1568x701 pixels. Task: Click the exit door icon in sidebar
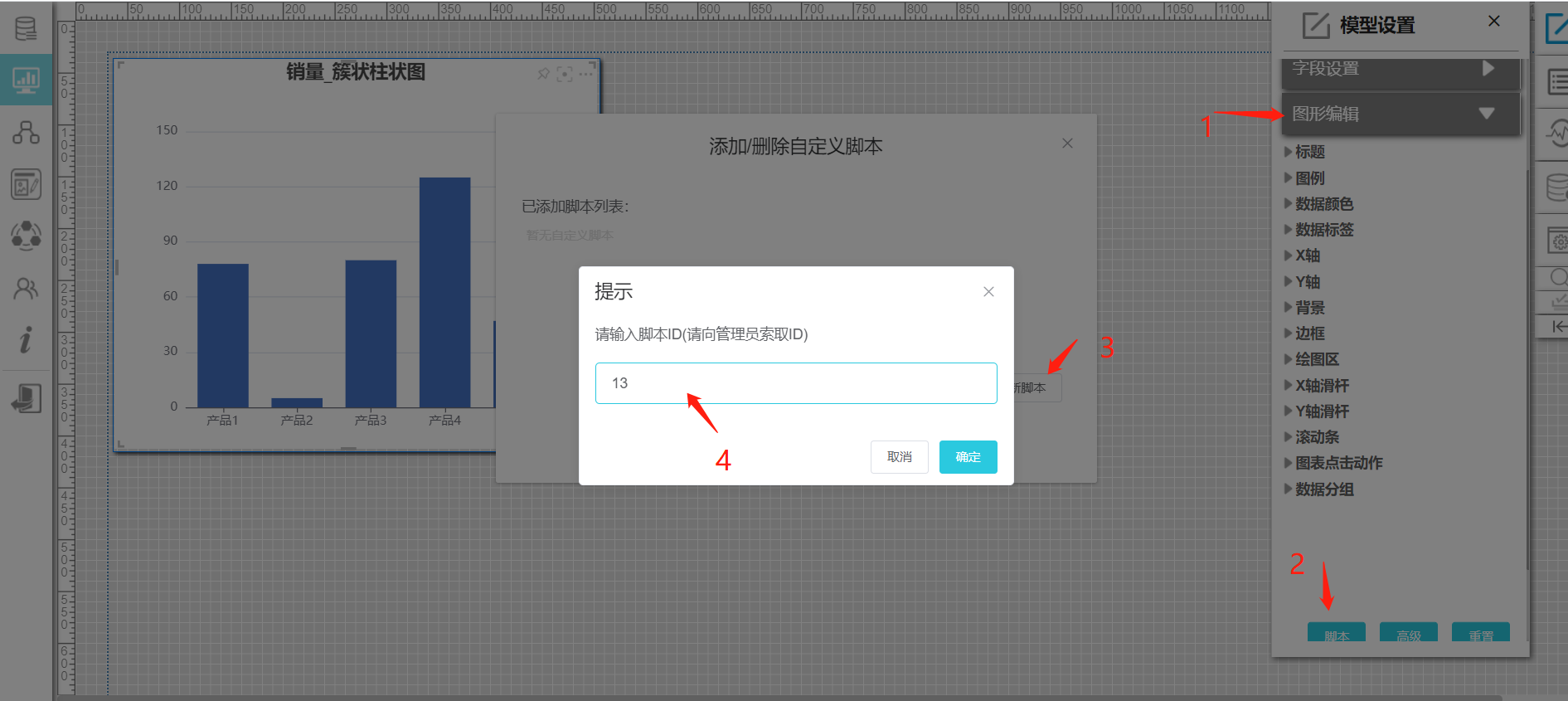tap(26, 399)
